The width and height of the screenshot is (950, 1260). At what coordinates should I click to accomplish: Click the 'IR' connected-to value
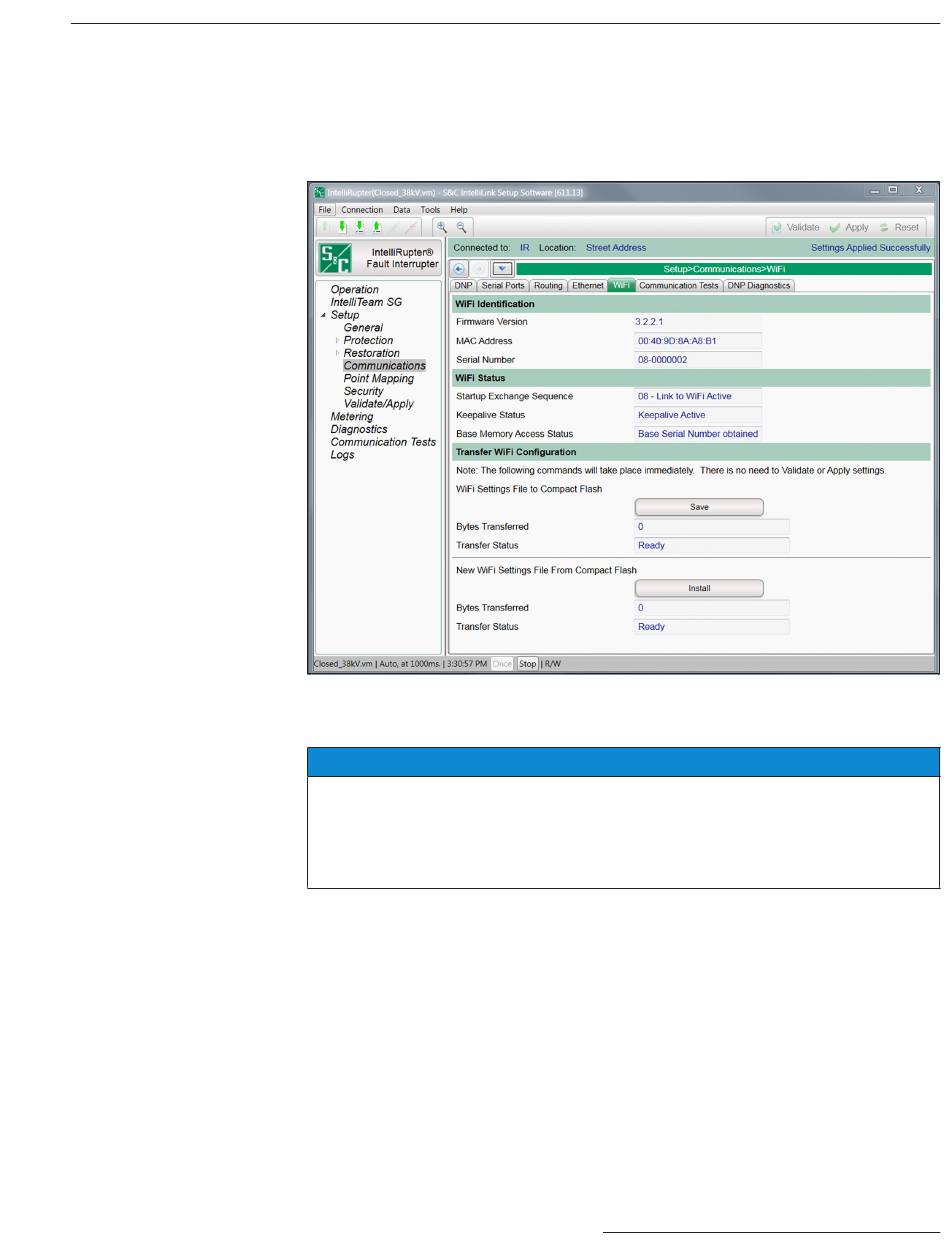pyautogui.click(x=525, y=248)
